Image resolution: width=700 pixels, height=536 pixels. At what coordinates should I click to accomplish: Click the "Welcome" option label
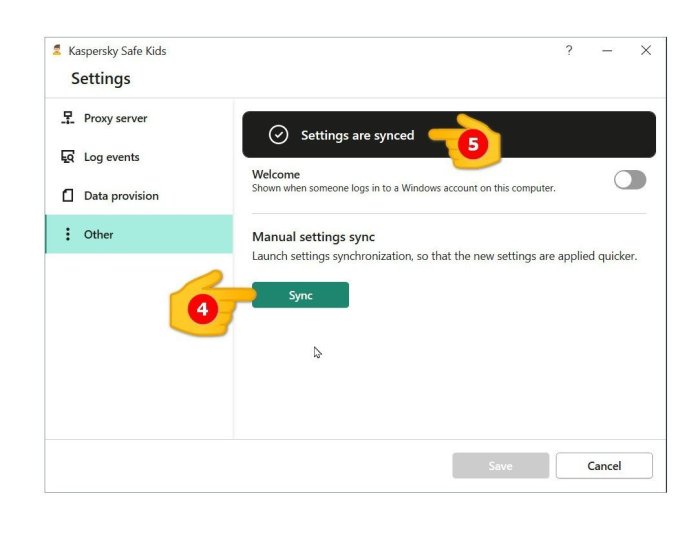pos(276,174)
